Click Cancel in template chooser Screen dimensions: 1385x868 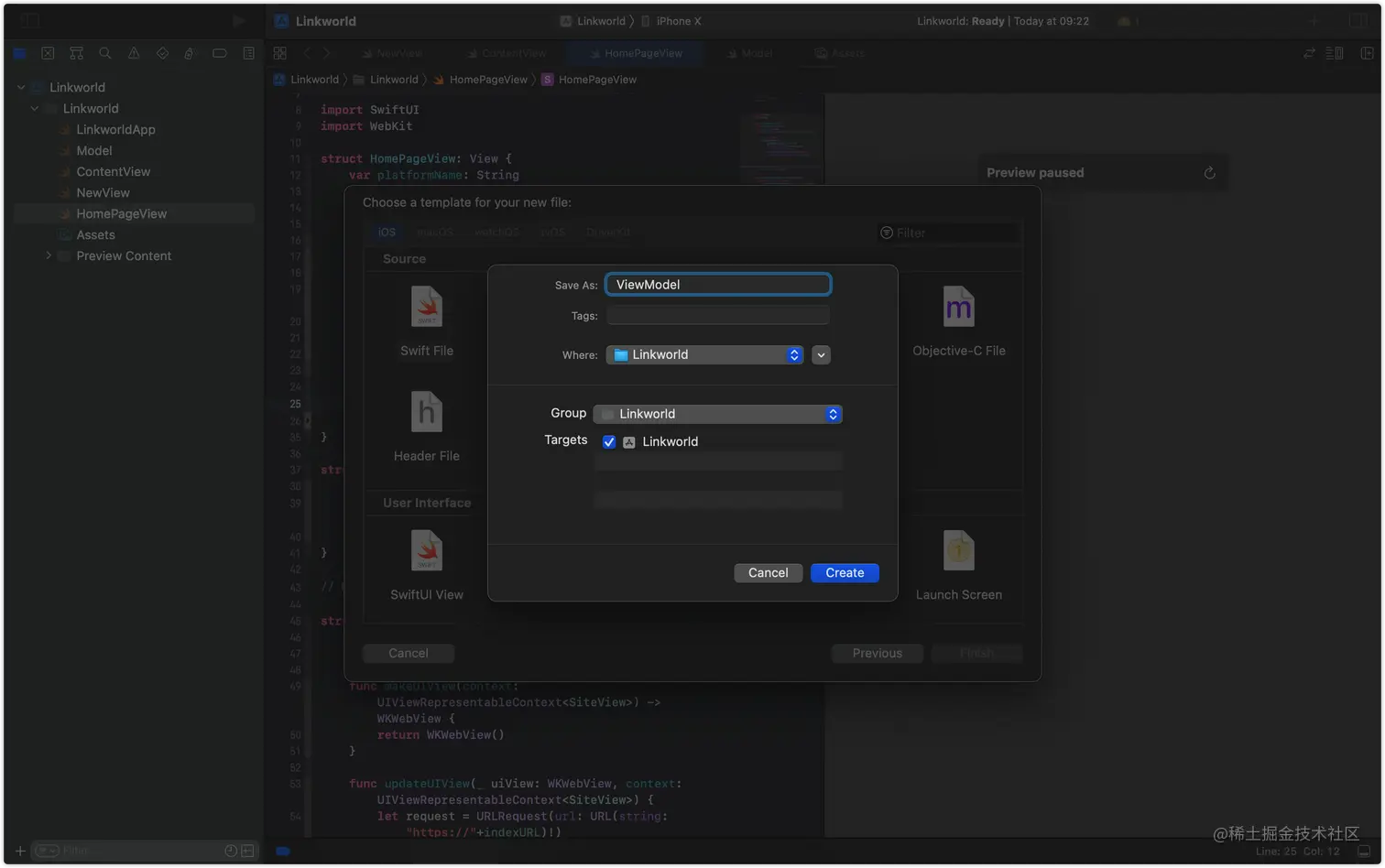pos(409,654)
